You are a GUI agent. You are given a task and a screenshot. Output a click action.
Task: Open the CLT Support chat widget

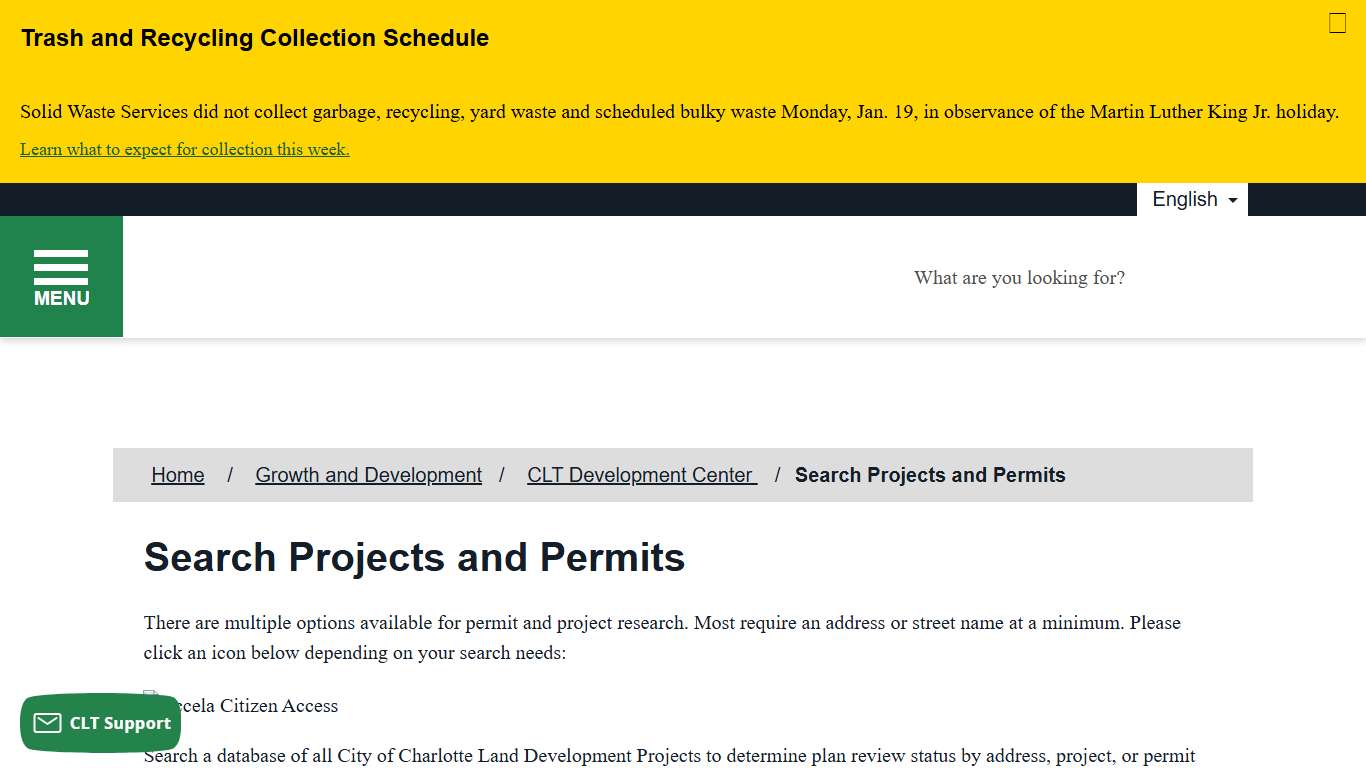tap(100, 723)
